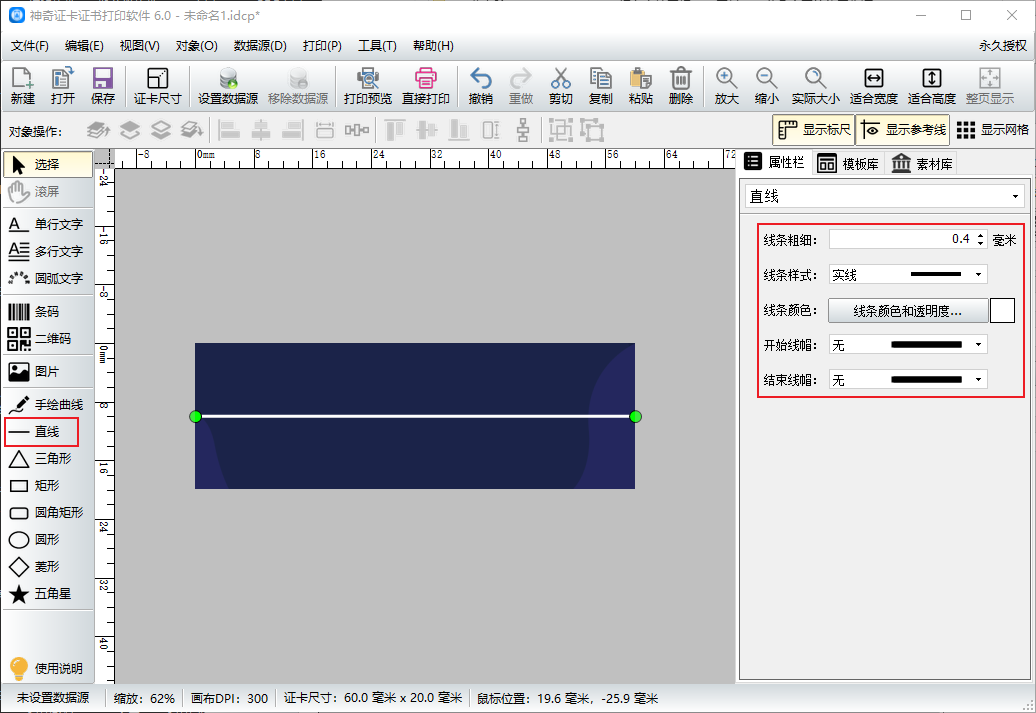Select the 条码 barcode tool
Viewport: 1036px width, 713px height.
(x=48, y=312)
